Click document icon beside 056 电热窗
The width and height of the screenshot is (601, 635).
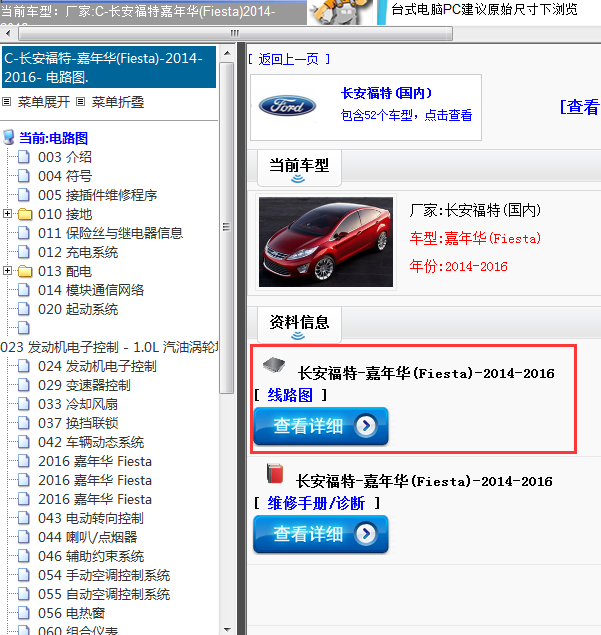[23, 613]
